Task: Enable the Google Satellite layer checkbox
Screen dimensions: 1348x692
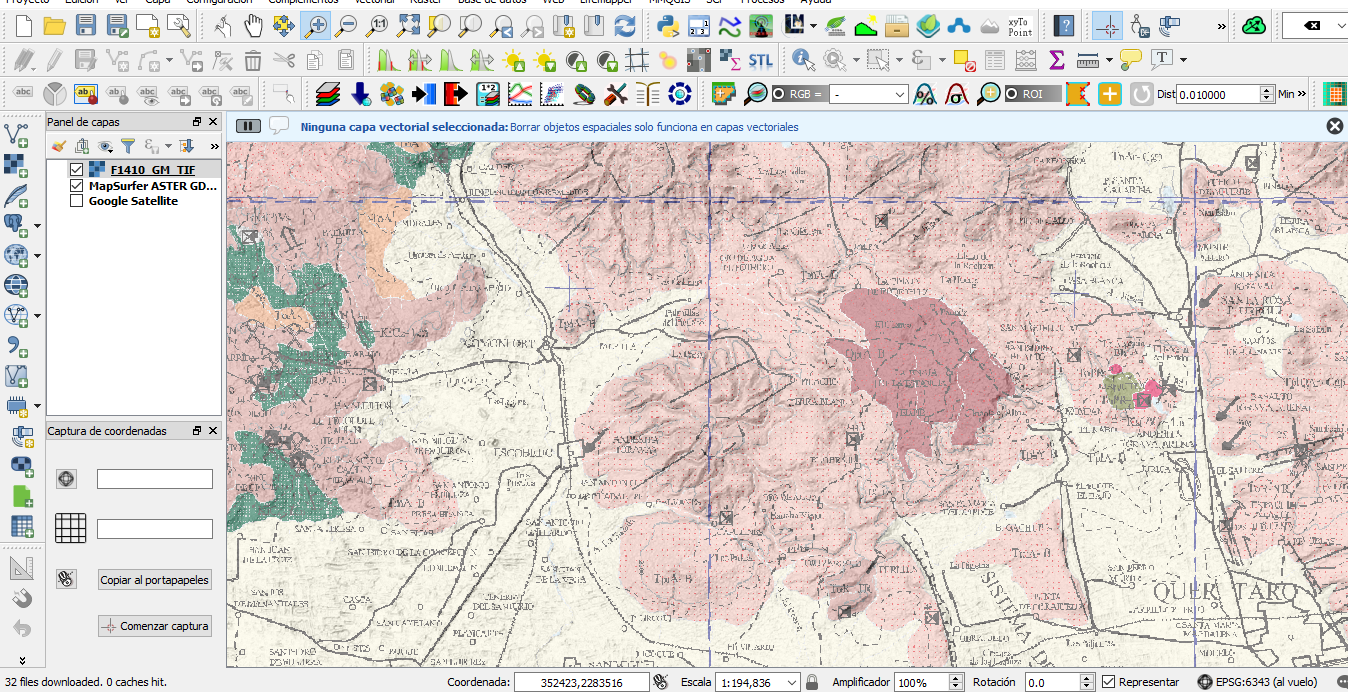Action: coord(77,201)
